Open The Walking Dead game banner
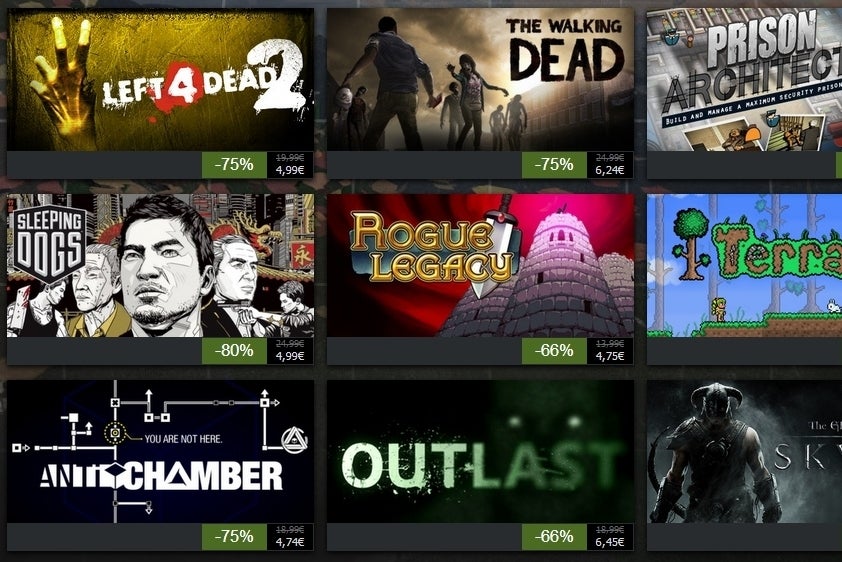The height and width of the screenshot is (562, 842). 480,79
